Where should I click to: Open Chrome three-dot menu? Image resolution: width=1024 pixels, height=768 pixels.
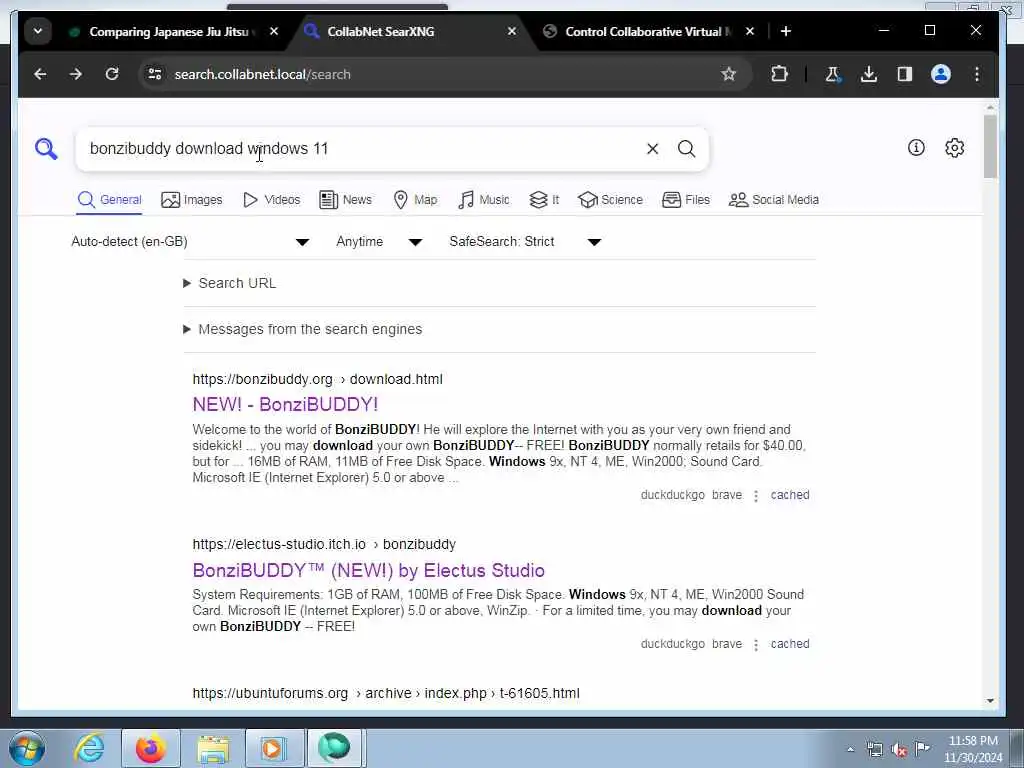[x=976, y=74]
